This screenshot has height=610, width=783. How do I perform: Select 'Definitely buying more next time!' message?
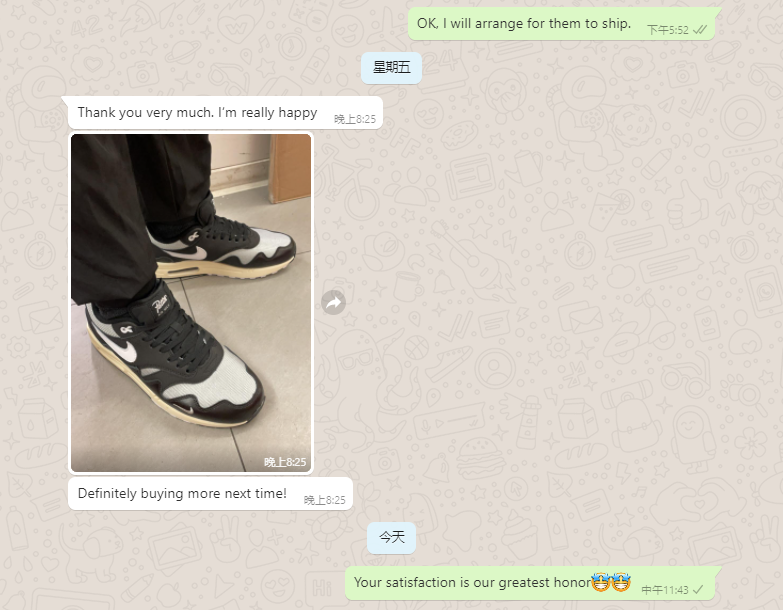[x=210, y=494]
